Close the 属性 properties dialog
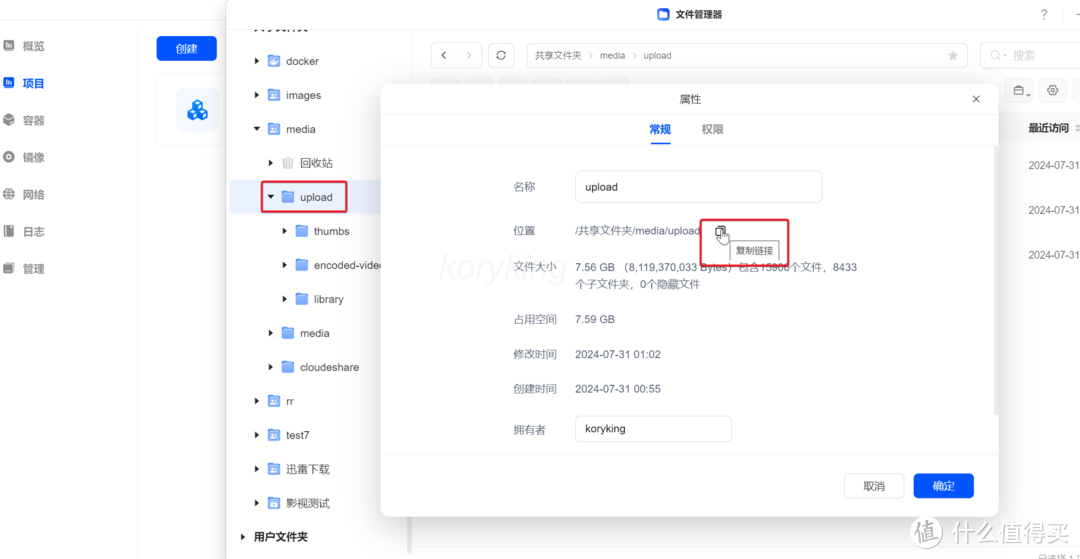Screen dimensions: 1080x559 tap(976, 99)
